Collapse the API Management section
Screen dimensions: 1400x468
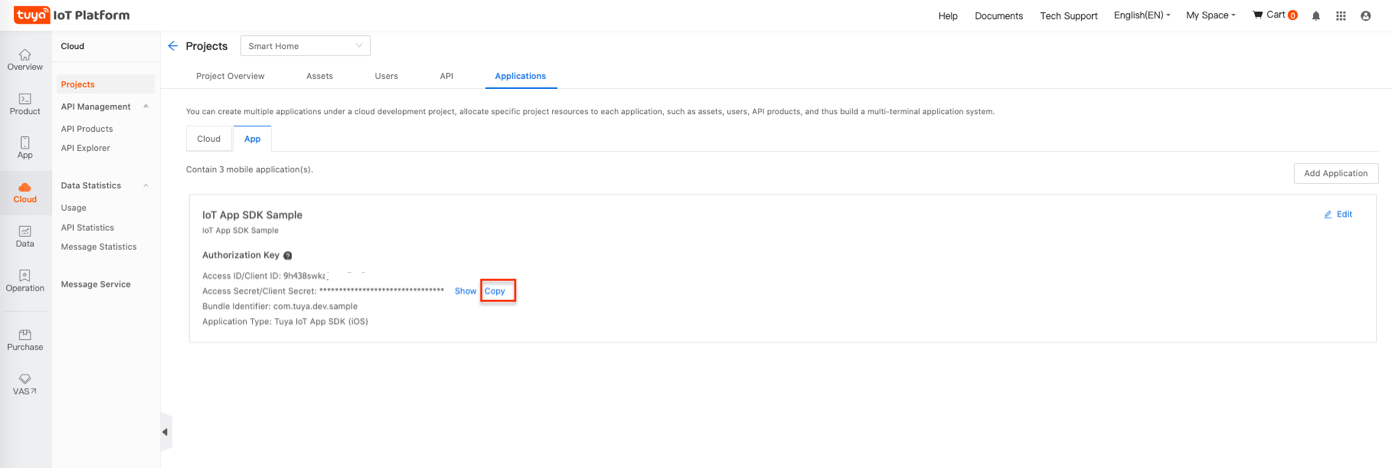(146, 107)
